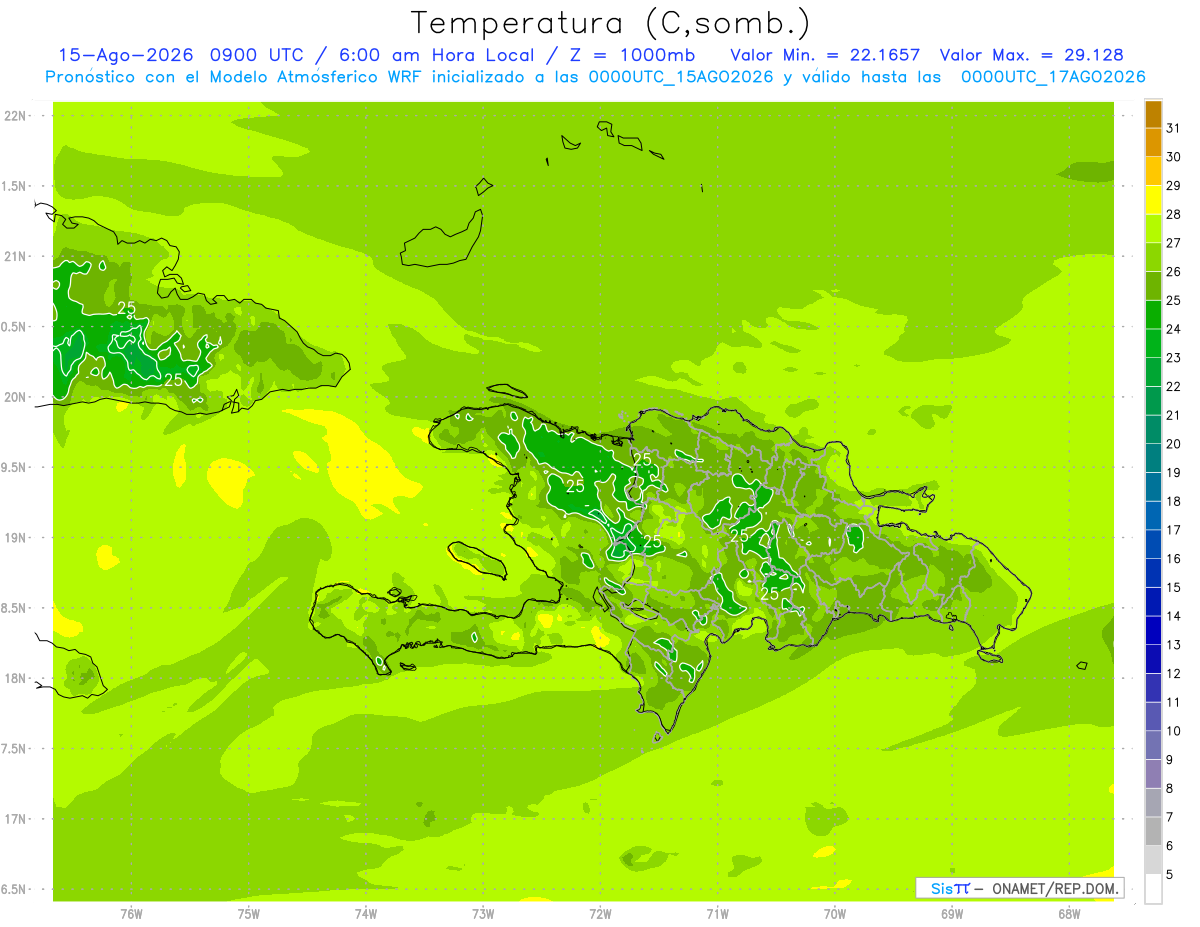Click the 22N latitude axis label

(x=17, y=116)
